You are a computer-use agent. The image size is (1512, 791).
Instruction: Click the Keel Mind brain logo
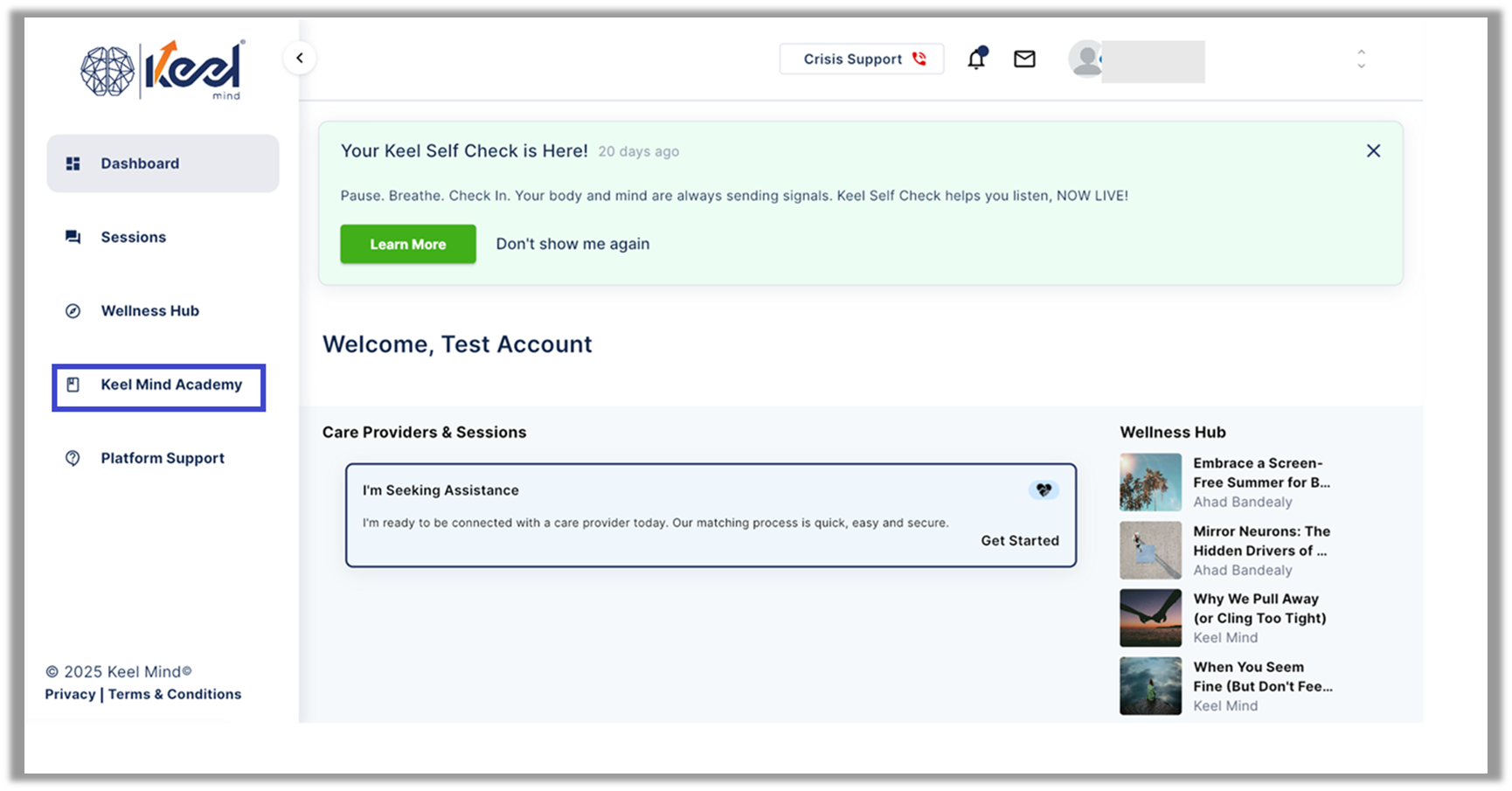[x=109, y=70]
